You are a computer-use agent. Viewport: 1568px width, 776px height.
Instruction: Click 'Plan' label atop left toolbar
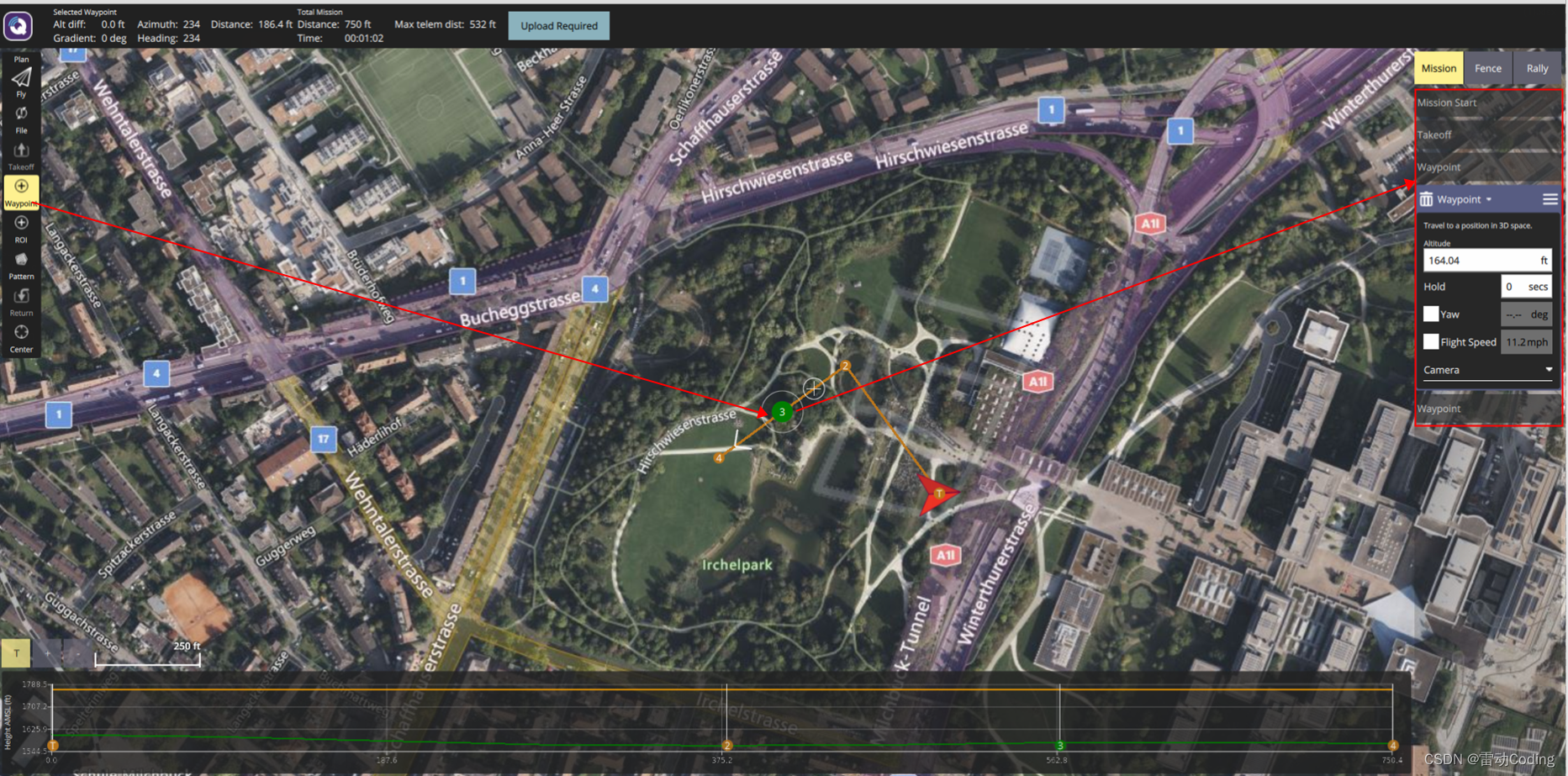point(21,59)
